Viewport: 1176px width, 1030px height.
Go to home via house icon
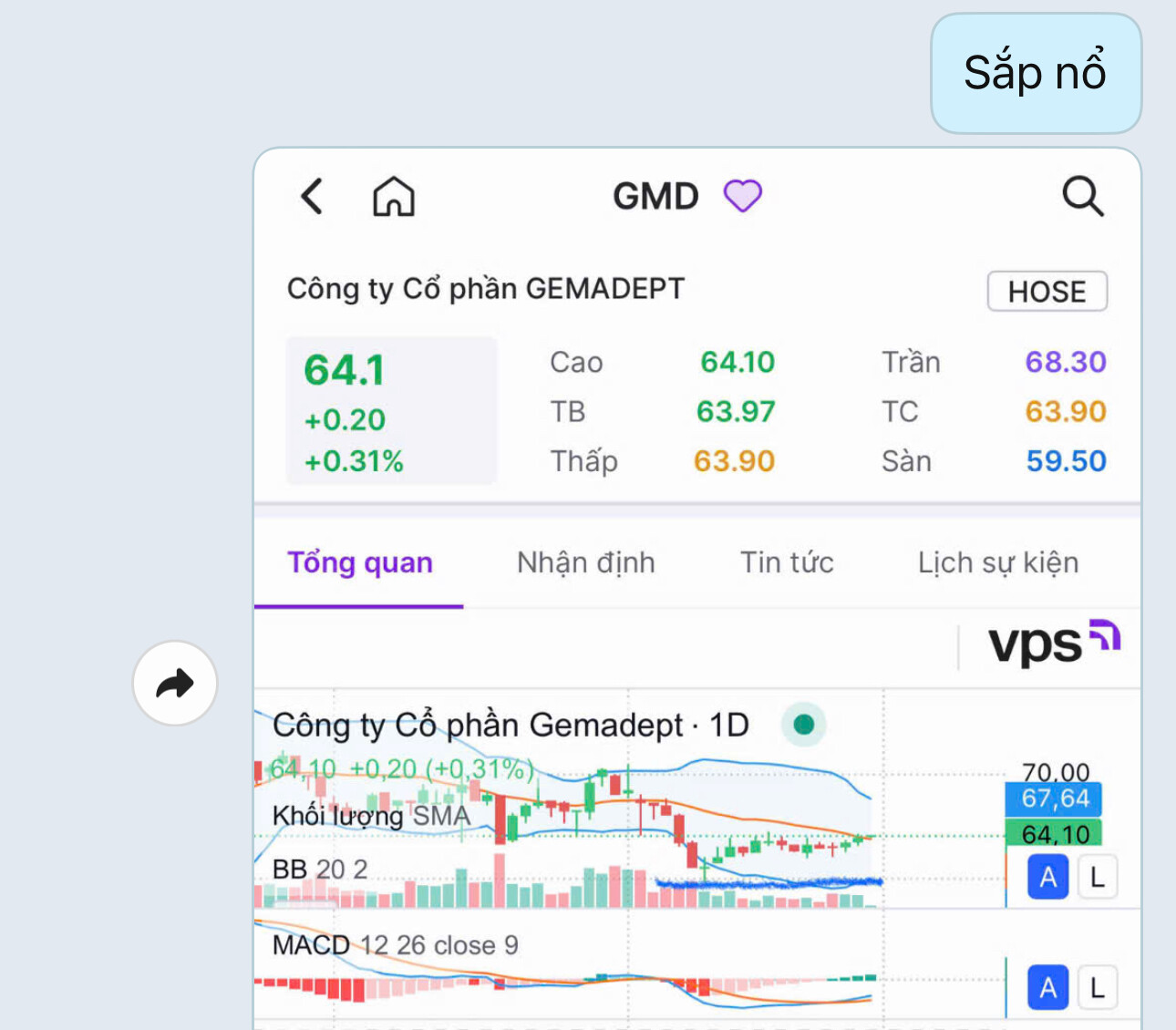point(394,196)
